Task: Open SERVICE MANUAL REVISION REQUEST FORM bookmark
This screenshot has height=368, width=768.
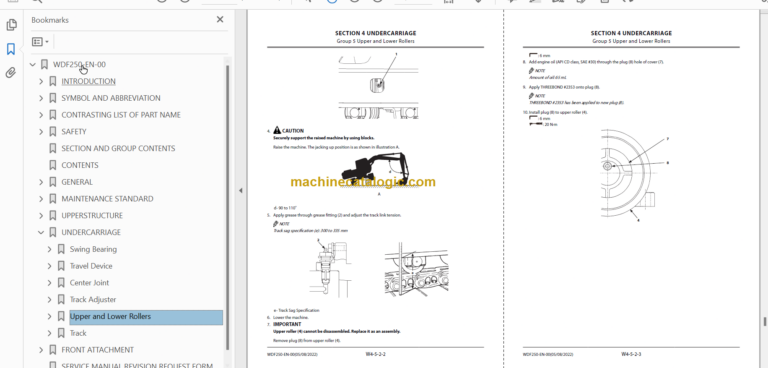Action: click(137, 365)
